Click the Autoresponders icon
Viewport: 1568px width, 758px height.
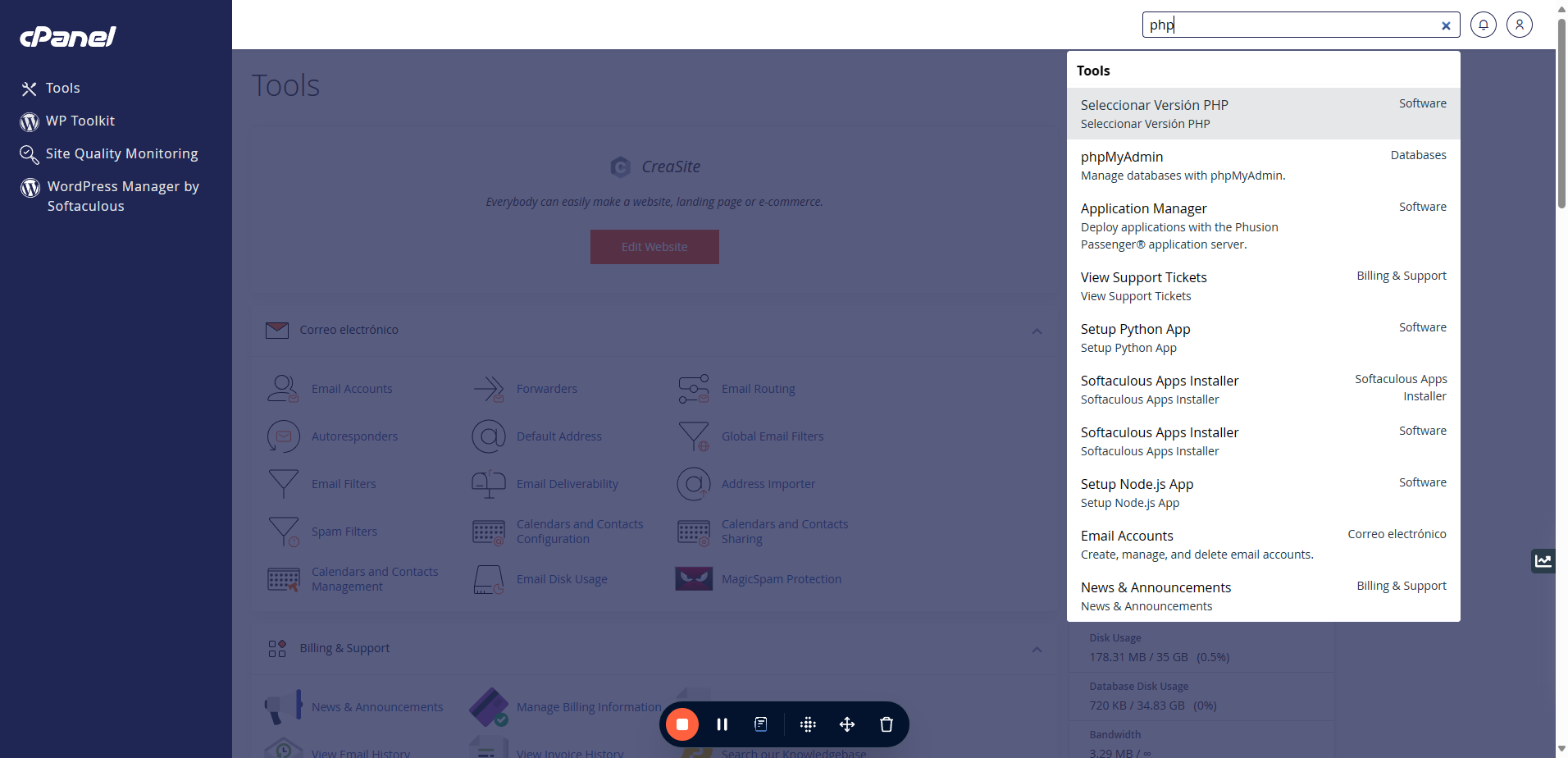pyautogui.click(x=283, y=436)
